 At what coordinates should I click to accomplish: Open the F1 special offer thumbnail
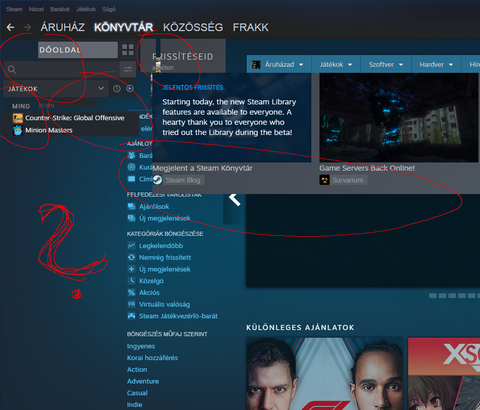325,373
